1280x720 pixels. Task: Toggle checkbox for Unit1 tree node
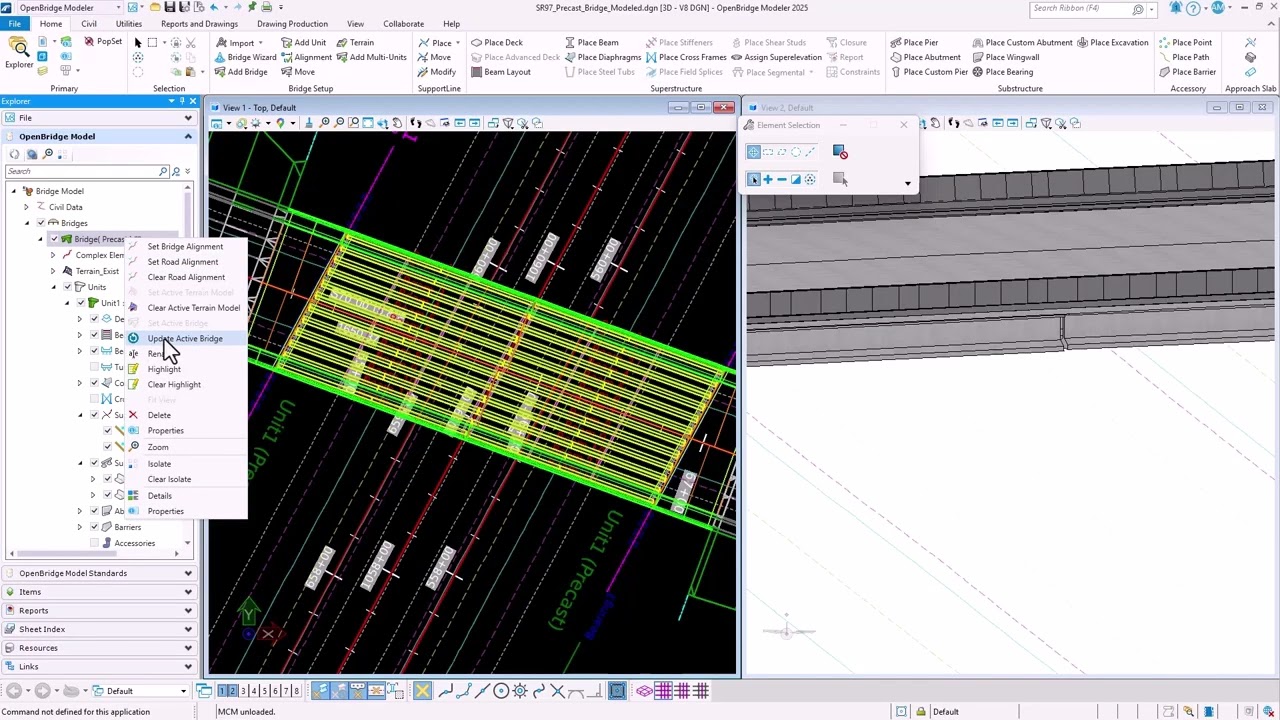[80, 303]
